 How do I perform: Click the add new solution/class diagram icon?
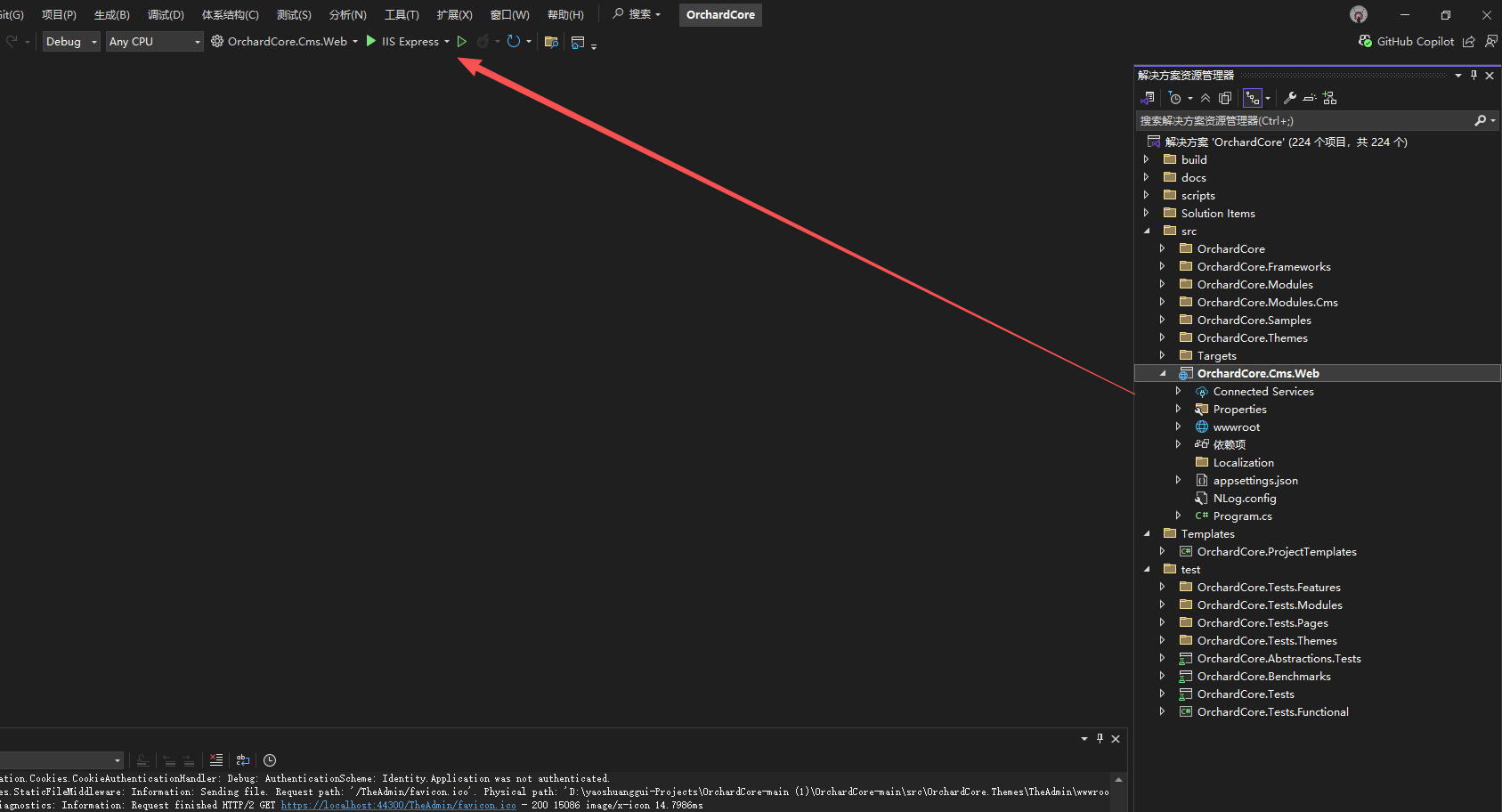click(x=1329, y=98)
